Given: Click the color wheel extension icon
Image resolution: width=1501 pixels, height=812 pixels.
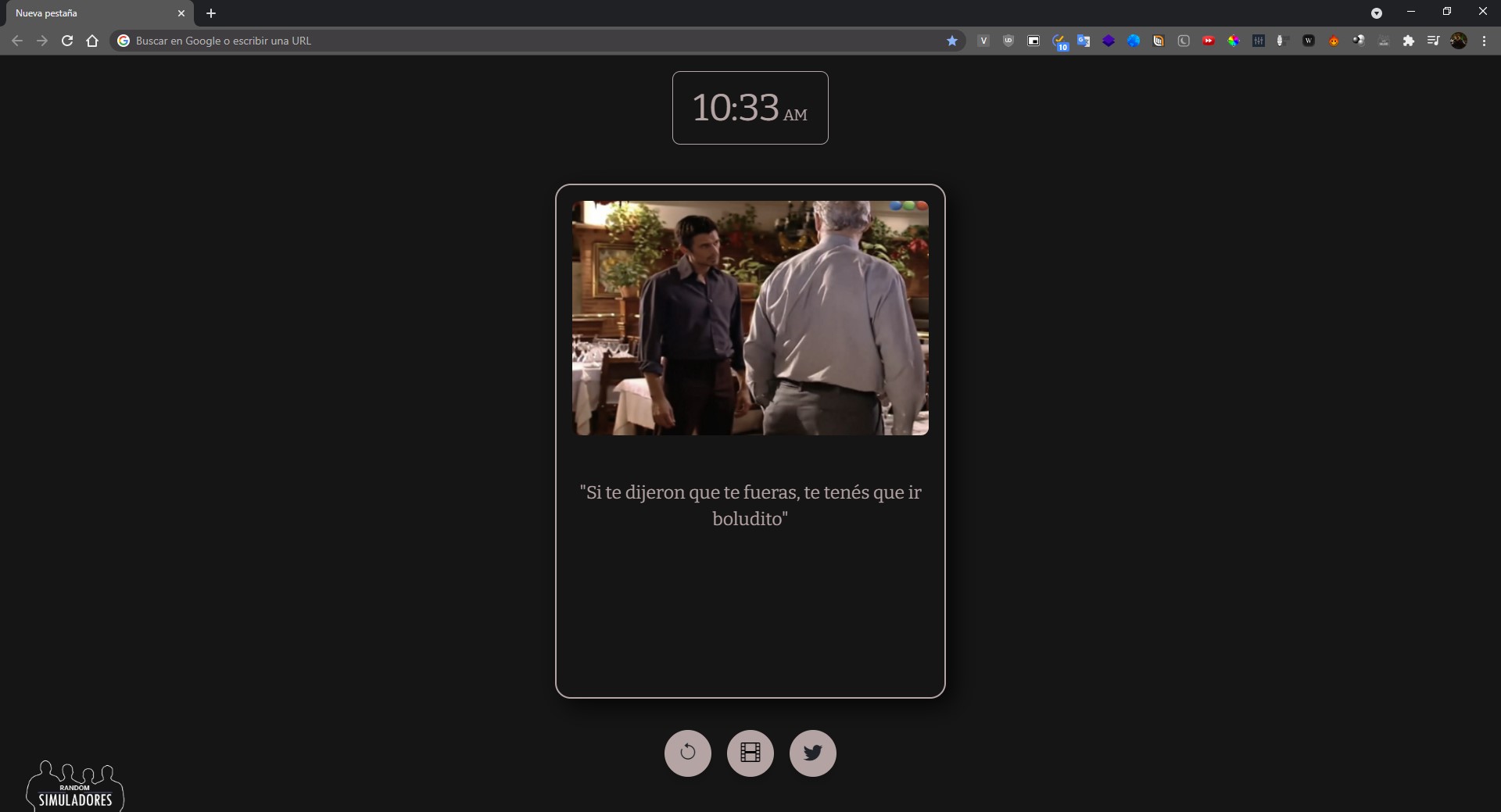Looking at the screenshot, I should 1234,41.
